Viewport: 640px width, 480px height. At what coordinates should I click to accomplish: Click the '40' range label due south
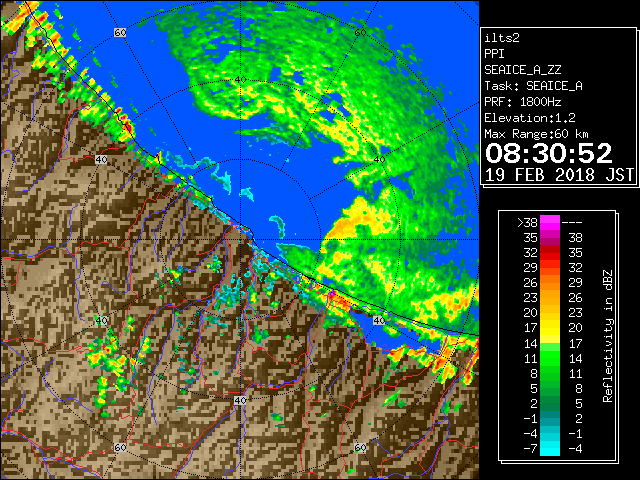tap(240, 400)
